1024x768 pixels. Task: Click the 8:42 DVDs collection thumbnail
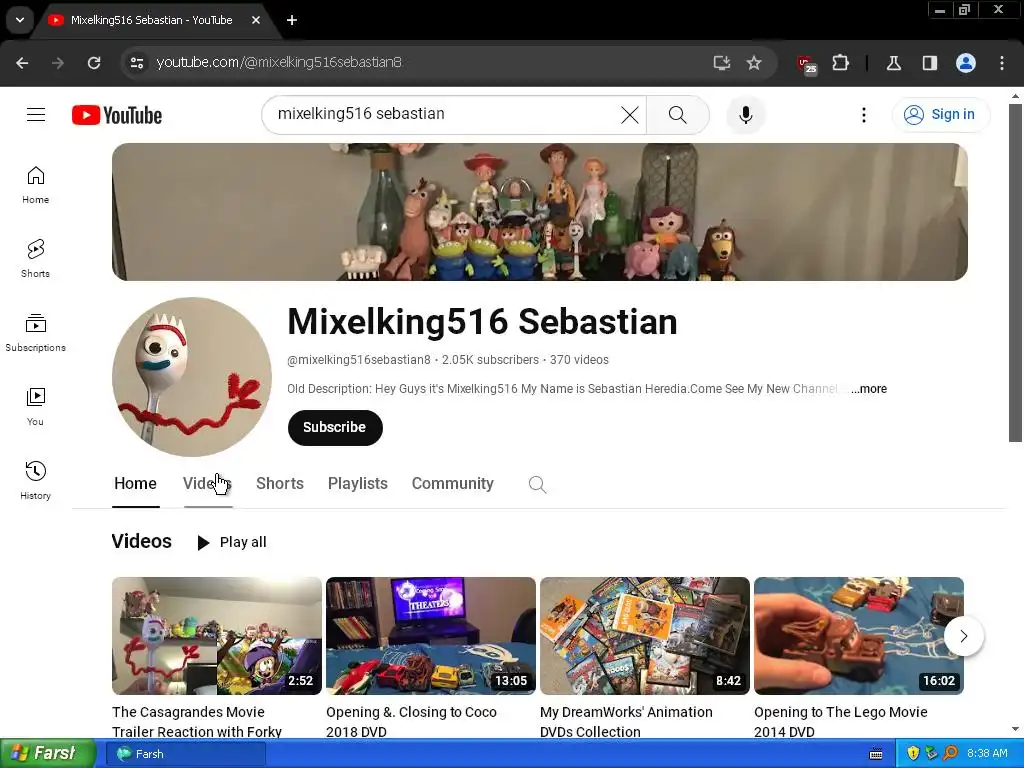[645, 635]
